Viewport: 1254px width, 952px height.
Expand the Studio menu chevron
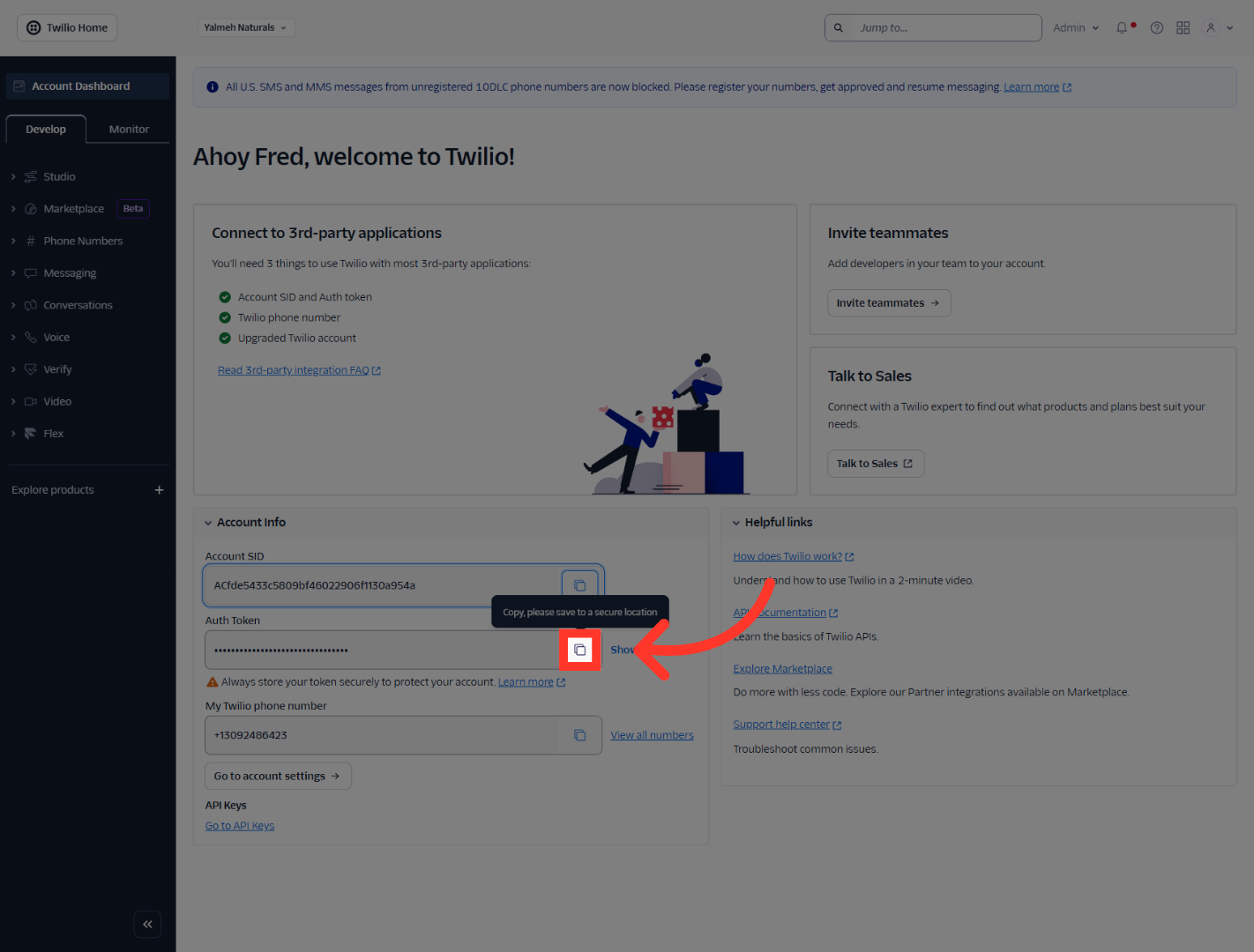13,176
